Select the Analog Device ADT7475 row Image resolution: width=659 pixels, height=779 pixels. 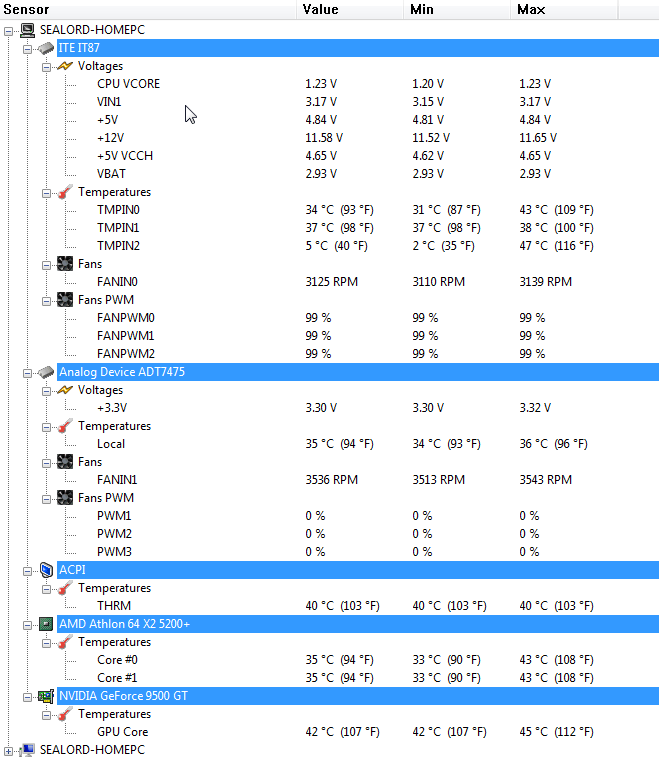click(x=358, y=372)
